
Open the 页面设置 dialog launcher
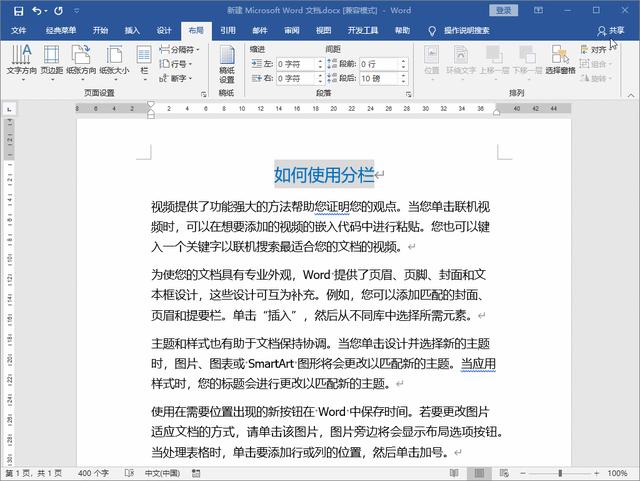[x=203, y=94]
